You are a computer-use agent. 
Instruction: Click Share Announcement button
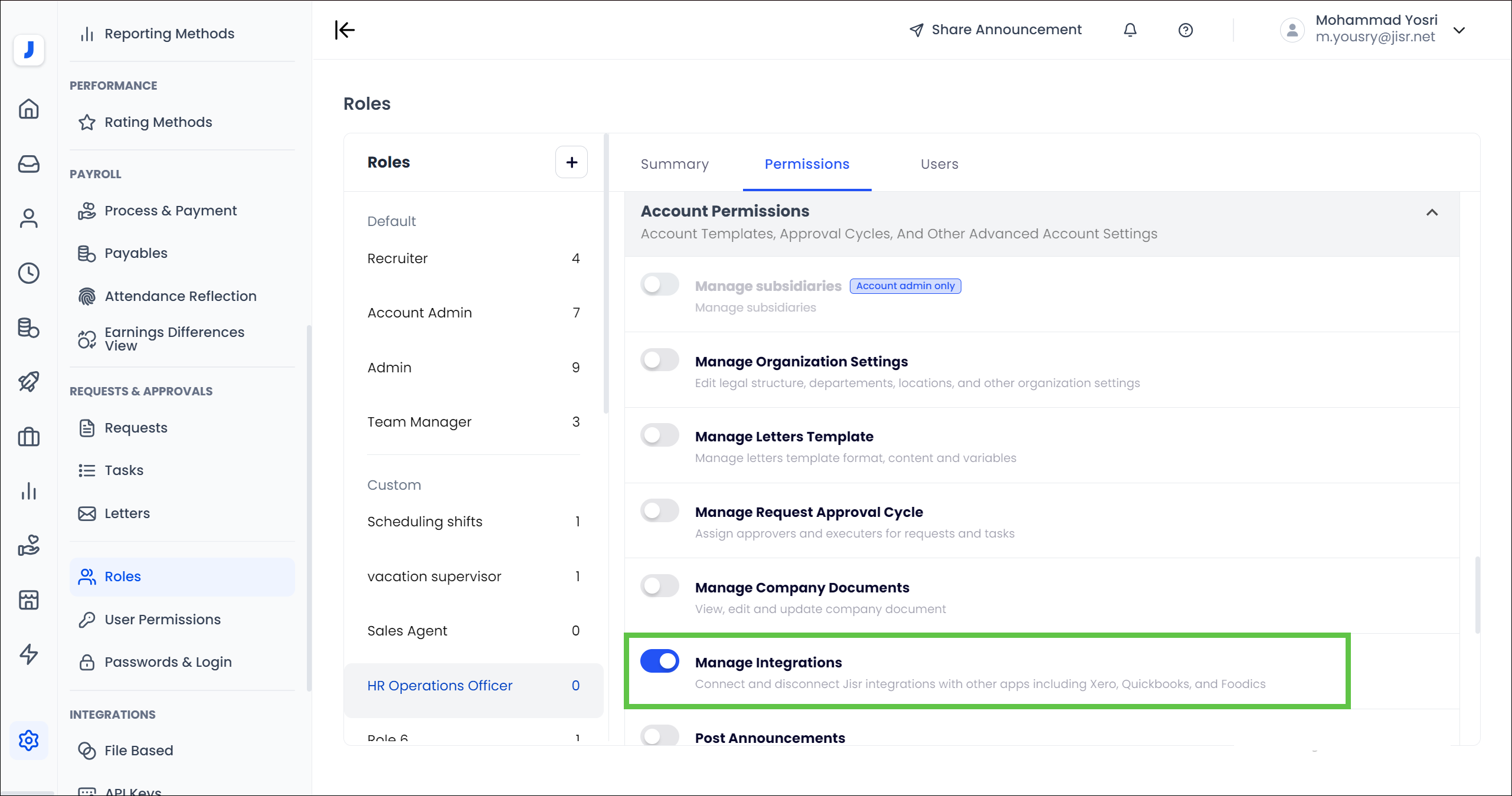click(x=996, y=30)
